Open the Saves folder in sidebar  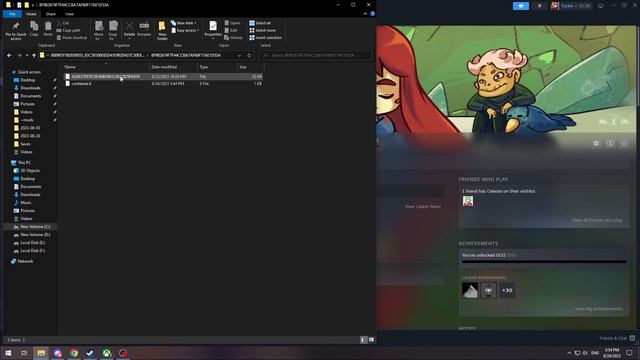coord(25,144)
